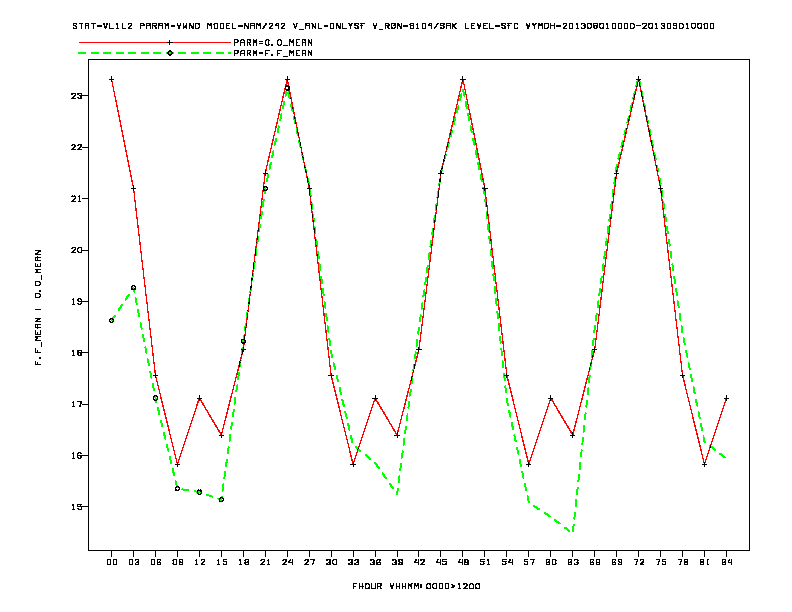The height and width of the screenshot is (612, 792).
Task: Click red plus data marker at hour 12
Action: [200, 398]
